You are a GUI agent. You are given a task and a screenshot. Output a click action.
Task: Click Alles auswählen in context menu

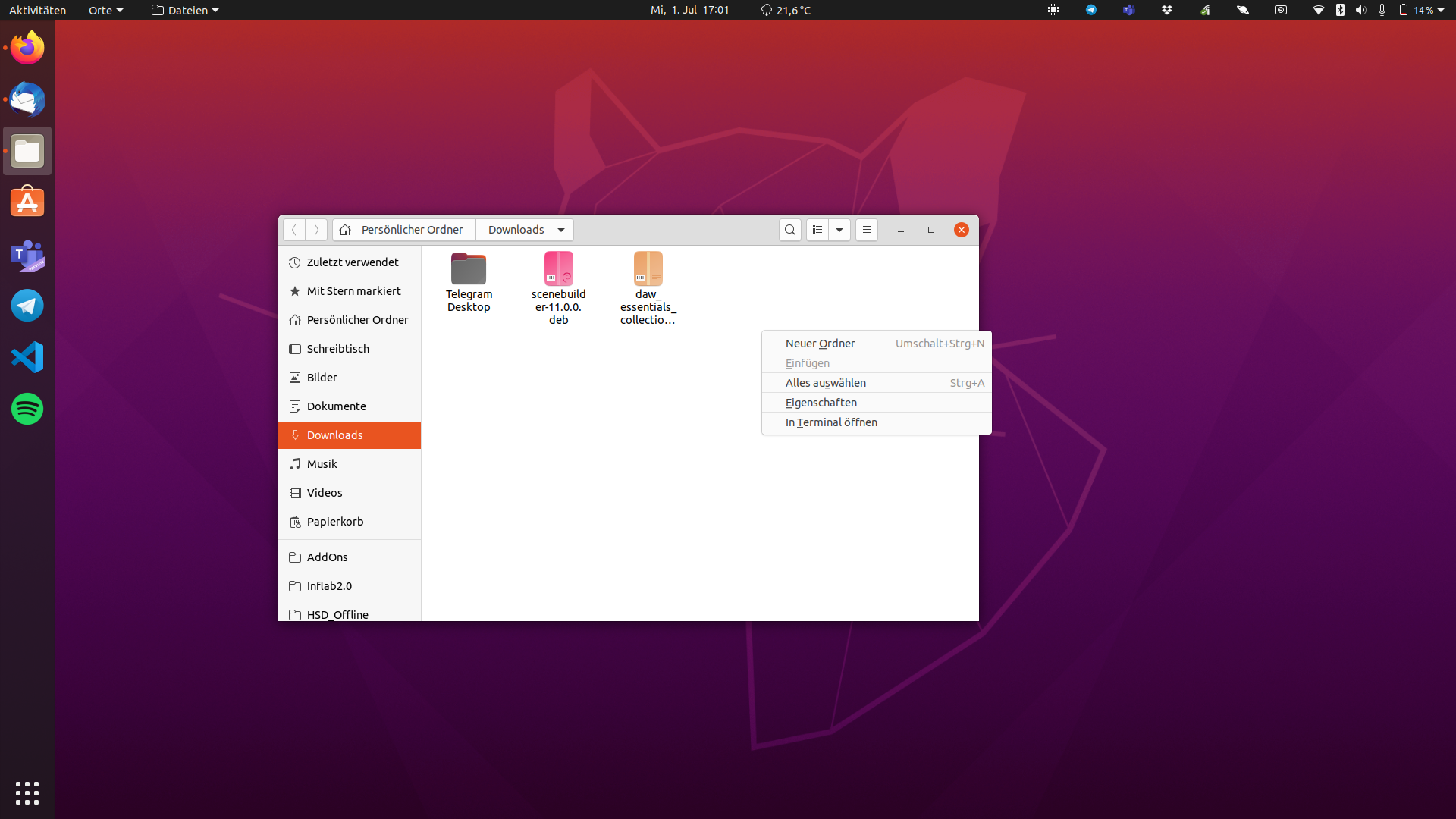coord(826,383)
